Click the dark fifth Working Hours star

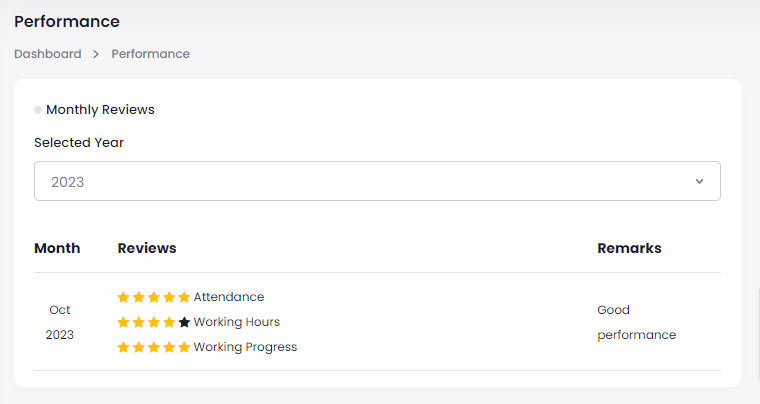point(184,322)
